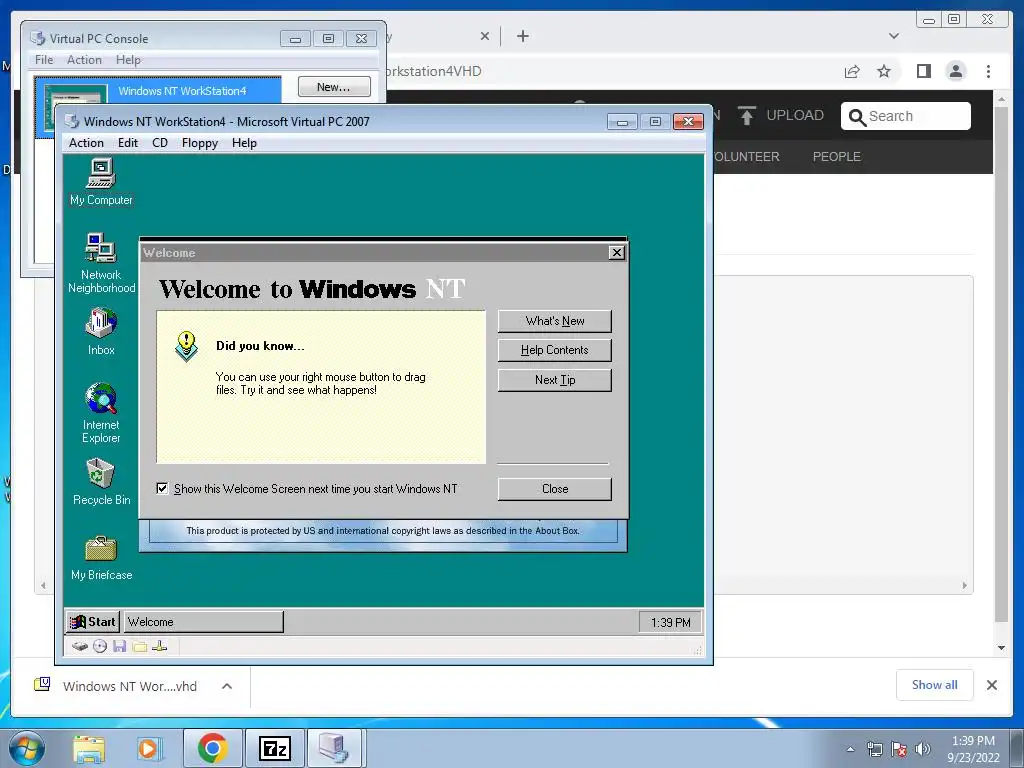Click the hard disk status icon
The image size is (1024, 768).
click(x=80, y=647)
